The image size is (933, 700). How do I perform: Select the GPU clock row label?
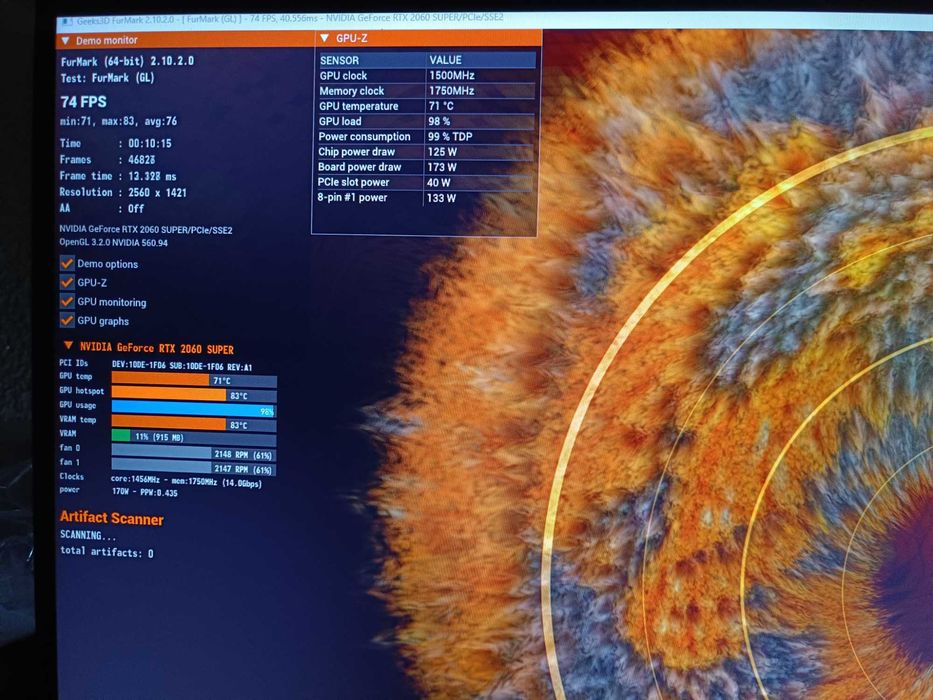click(343, 76)
